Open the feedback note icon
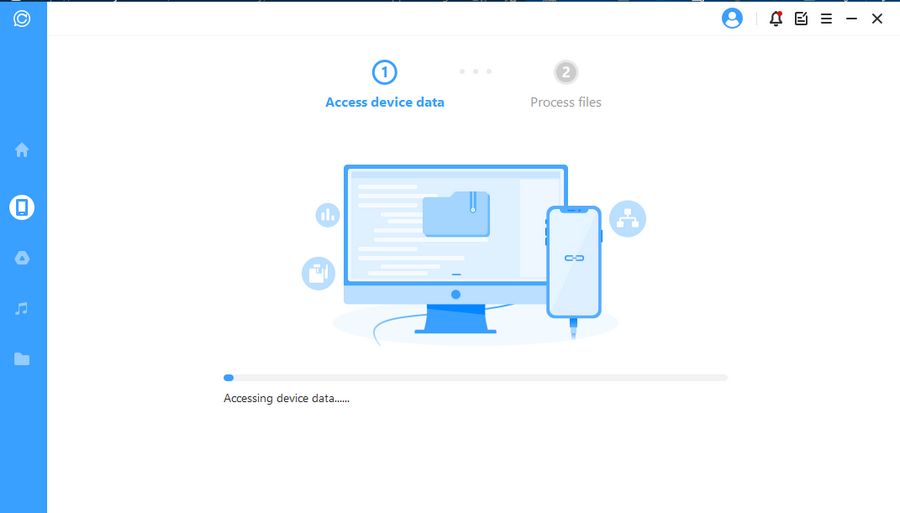The height and width of the screenshot is (513, 900). 801,18
